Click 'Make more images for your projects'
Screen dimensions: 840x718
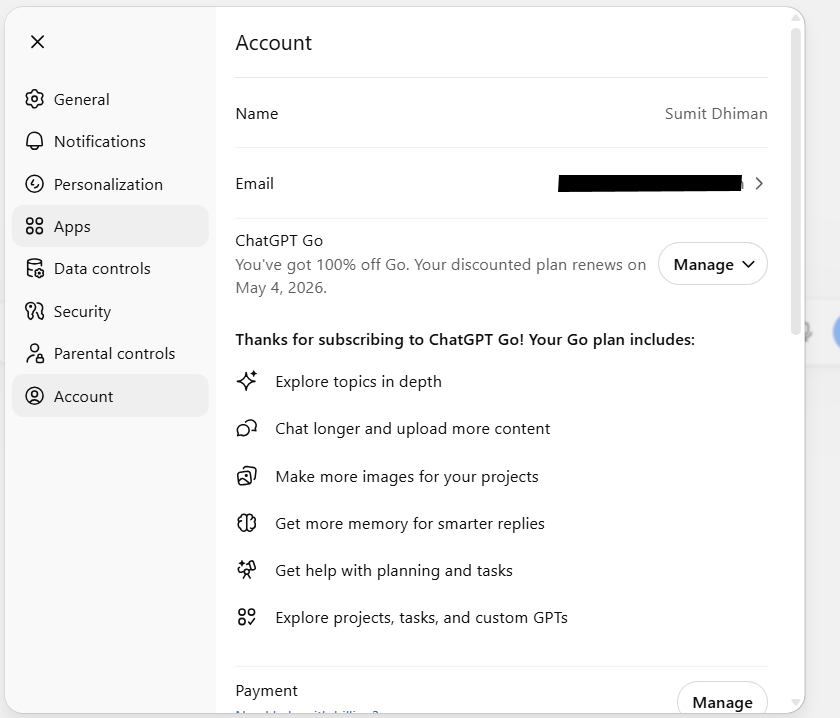tap(407, 476)
